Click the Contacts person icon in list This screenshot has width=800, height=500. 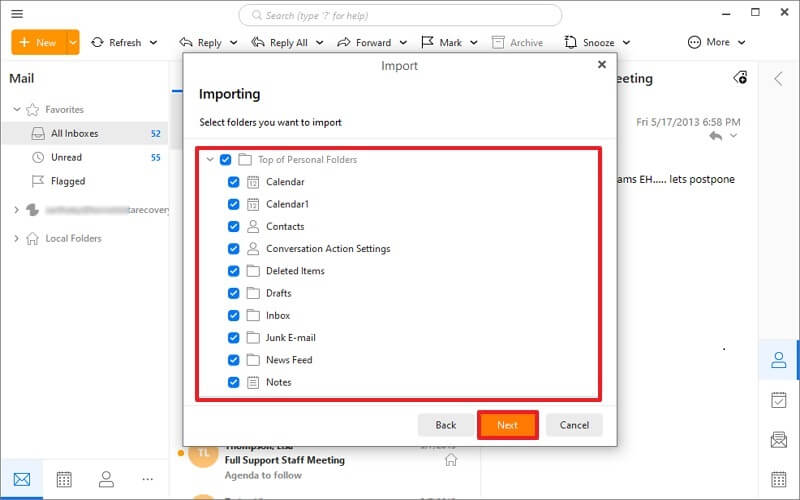pos(253,227)
